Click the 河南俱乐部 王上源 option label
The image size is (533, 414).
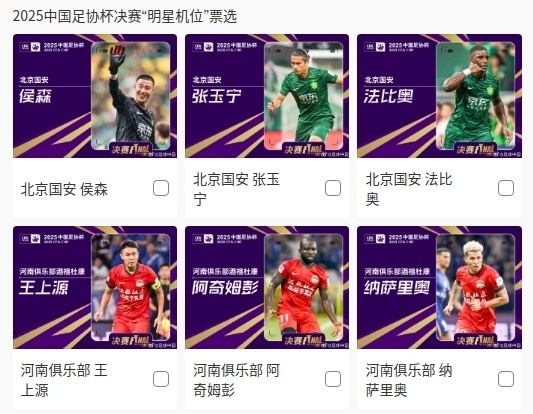click(x=64, y=380)
